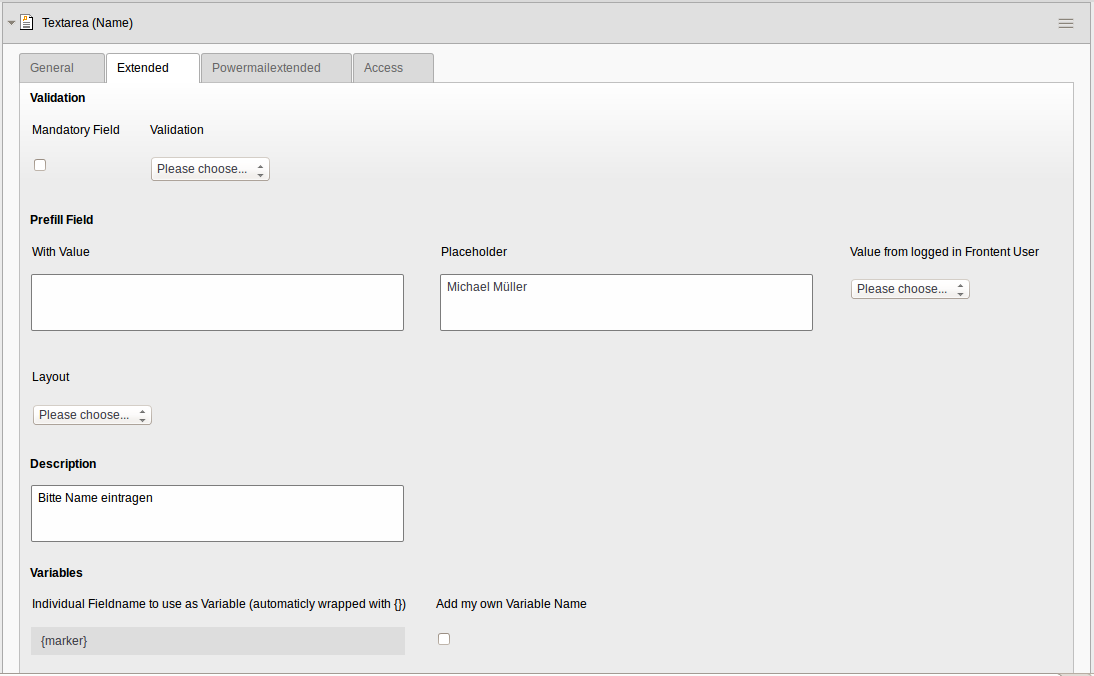
Task: Click the 'Mandatory Field' label text
Action: coord(76,130)
